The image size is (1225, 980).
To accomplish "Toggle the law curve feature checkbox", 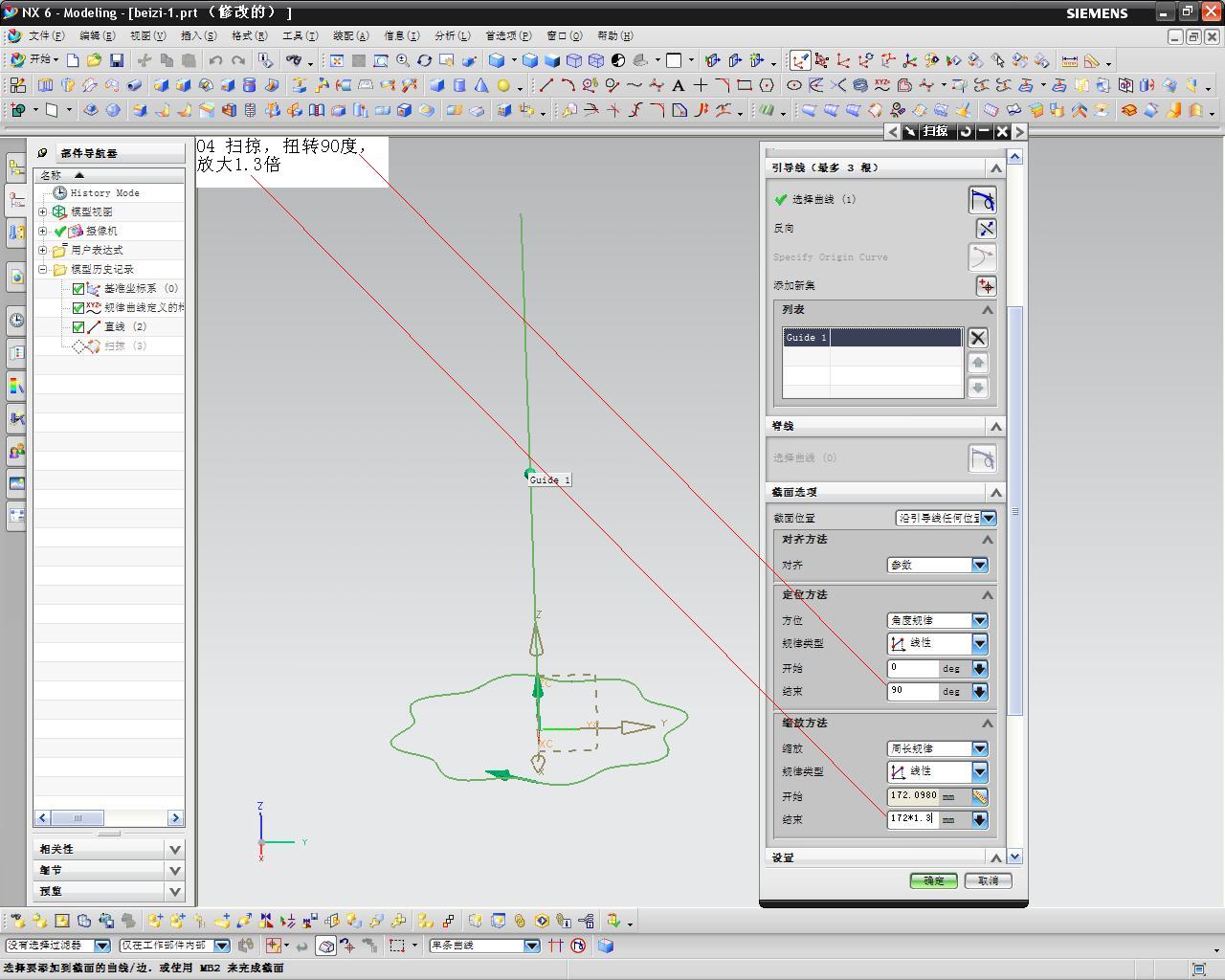I will (x=78, y=307).
